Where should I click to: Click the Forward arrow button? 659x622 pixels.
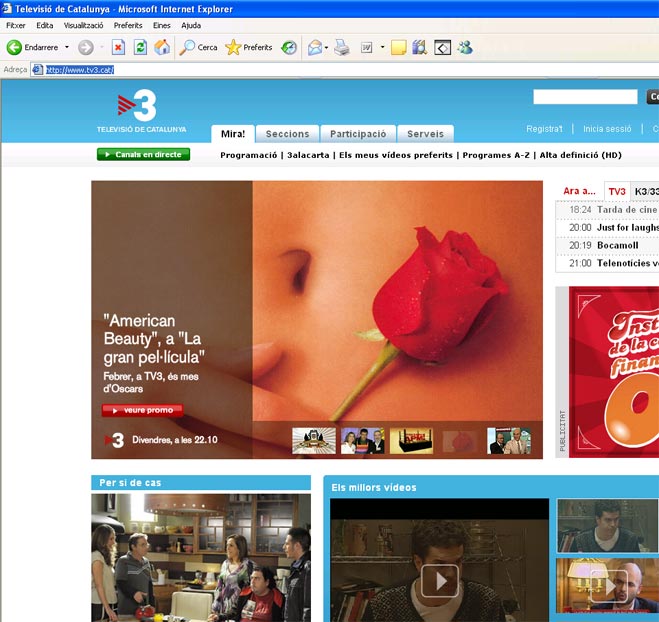point(86,47)
